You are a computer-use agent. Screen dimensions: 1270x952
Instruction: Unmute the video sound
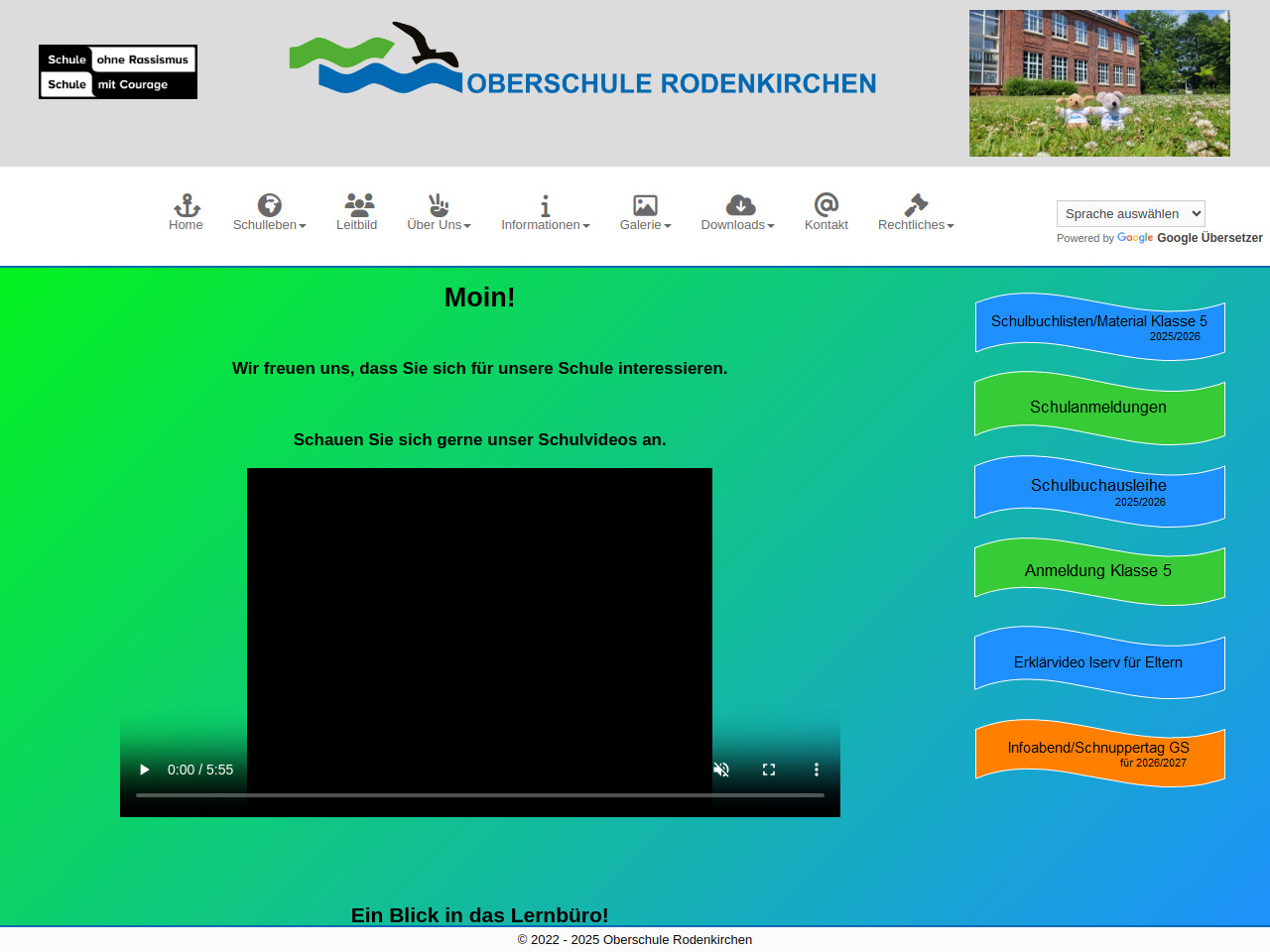click(721, 770)
